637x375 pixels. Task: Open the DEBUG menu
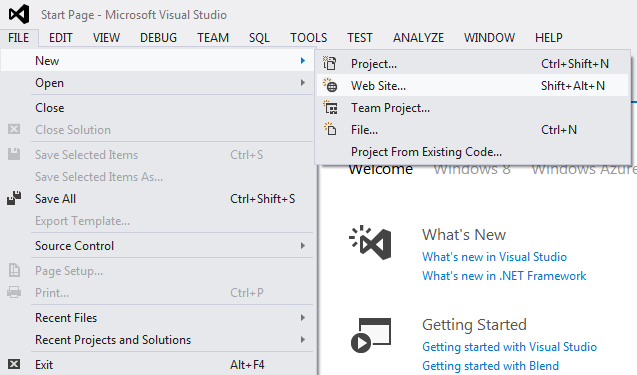tap(158, 37)
